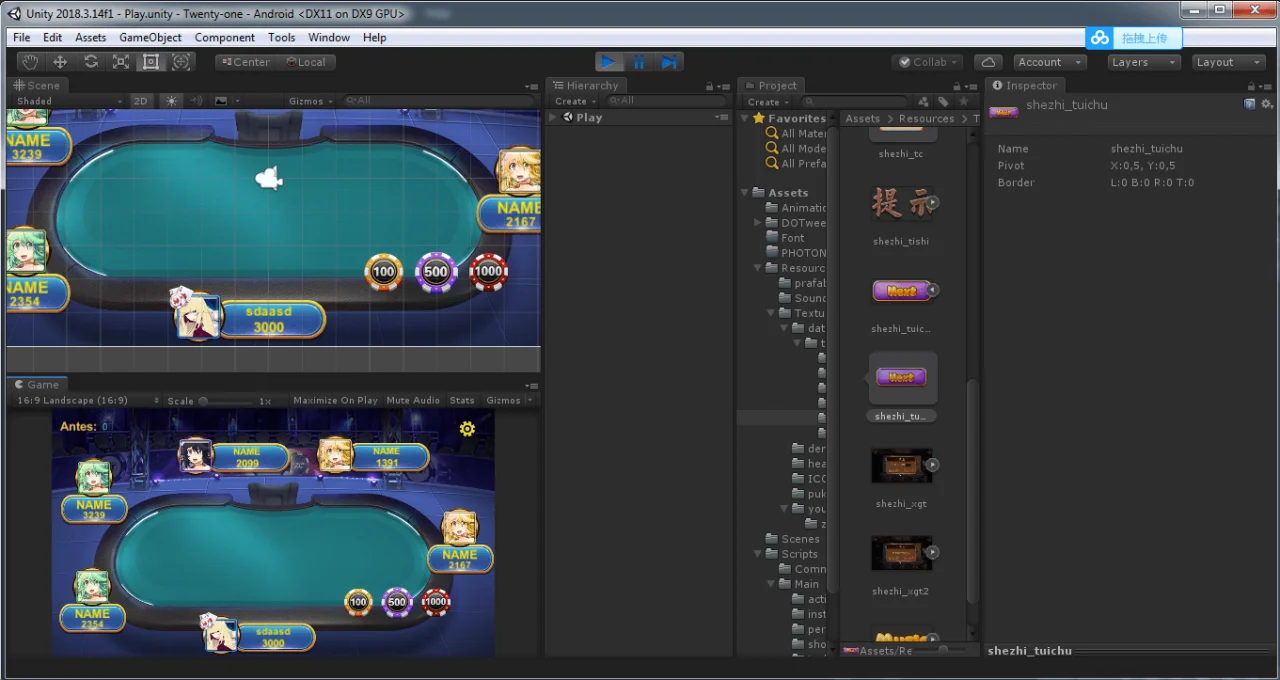This screenshot has width=1280, height=680.
Task: Toggle Local handle rotation button
Action: tap(305, 62)
